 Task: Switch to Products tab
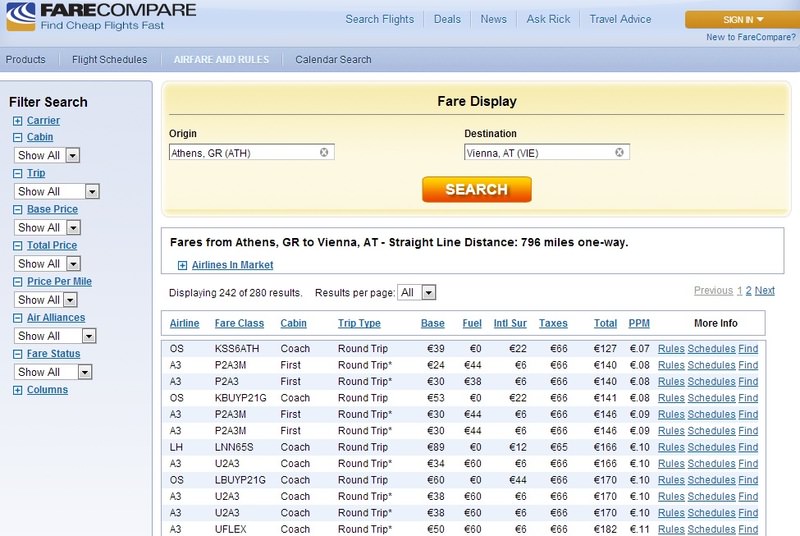pyautogui.click(x=26, y=60)
